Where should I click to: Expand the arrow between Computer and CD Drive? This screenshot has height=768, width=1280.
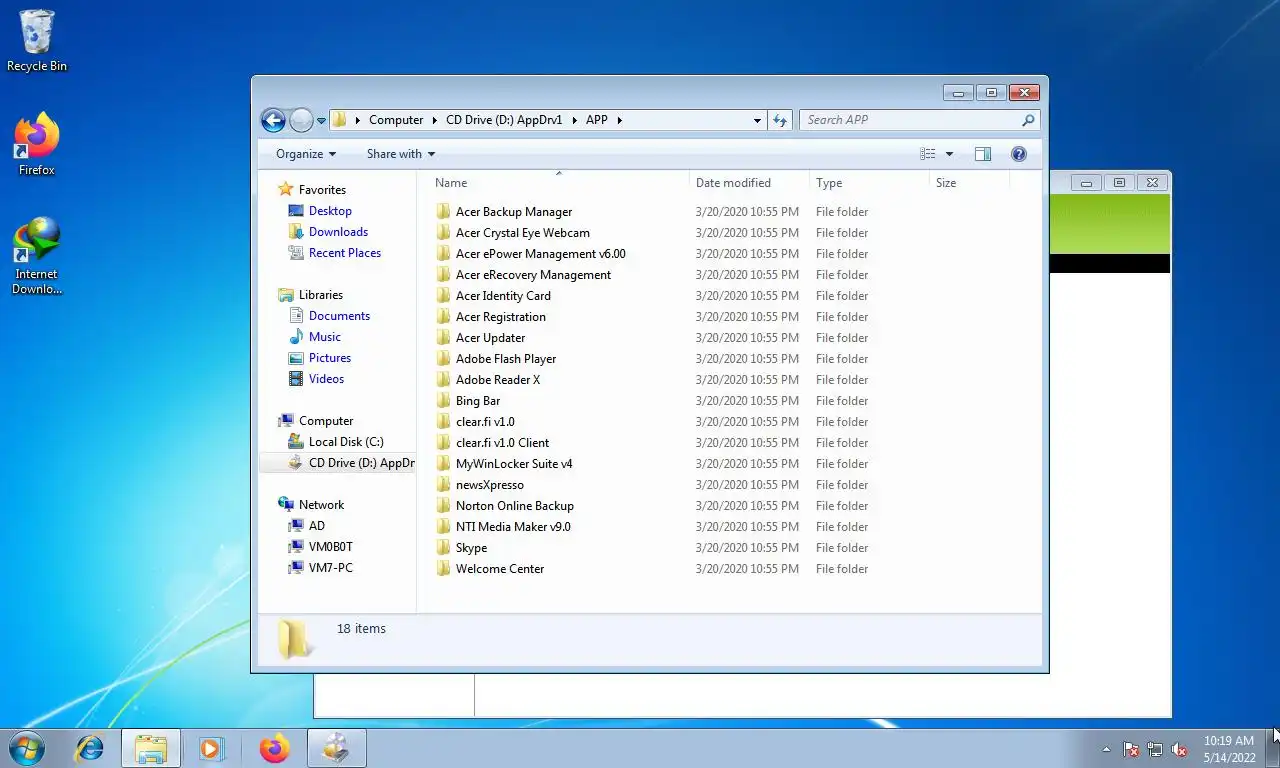[435, 120]
